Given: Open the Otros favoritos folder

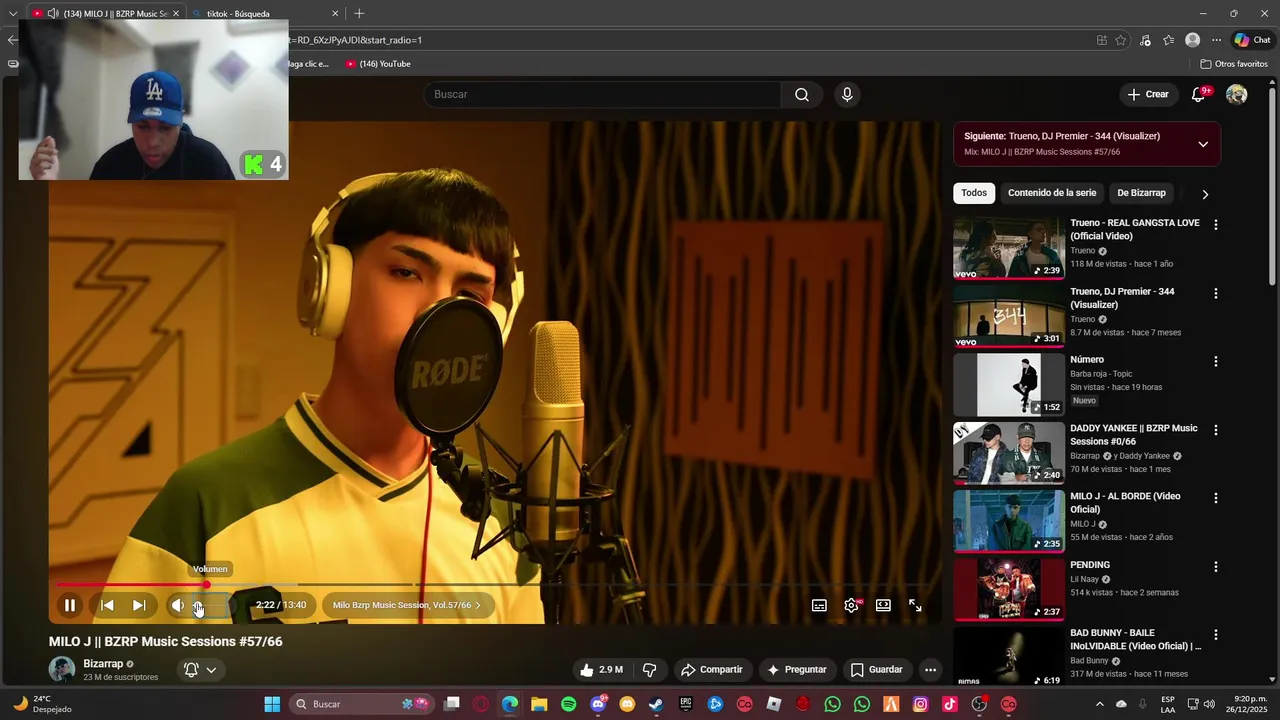Looking at the screenshot, I should coord(1234,64).
